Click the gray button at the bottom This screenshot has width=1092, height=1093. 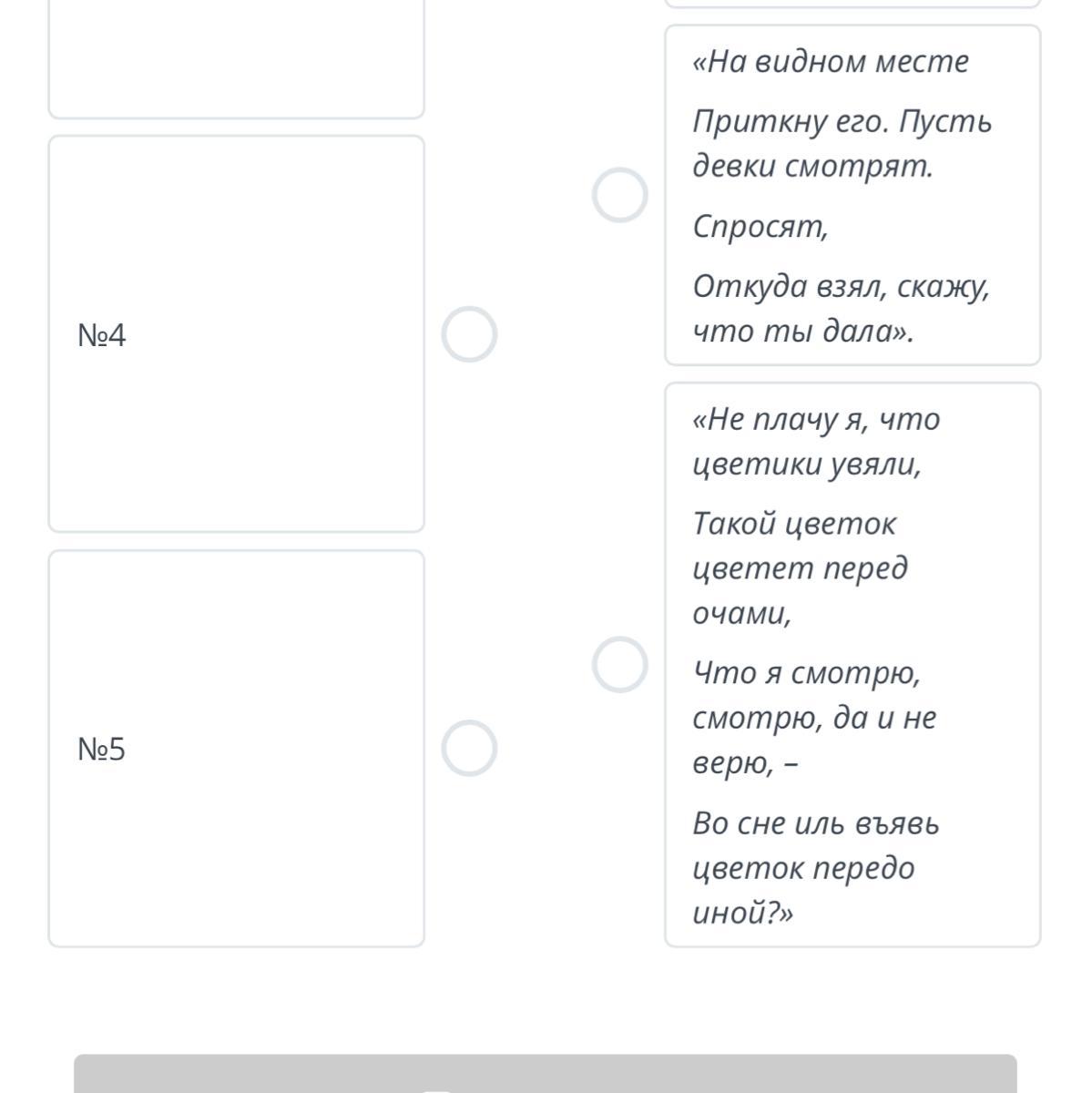(x=545, y=1075)
